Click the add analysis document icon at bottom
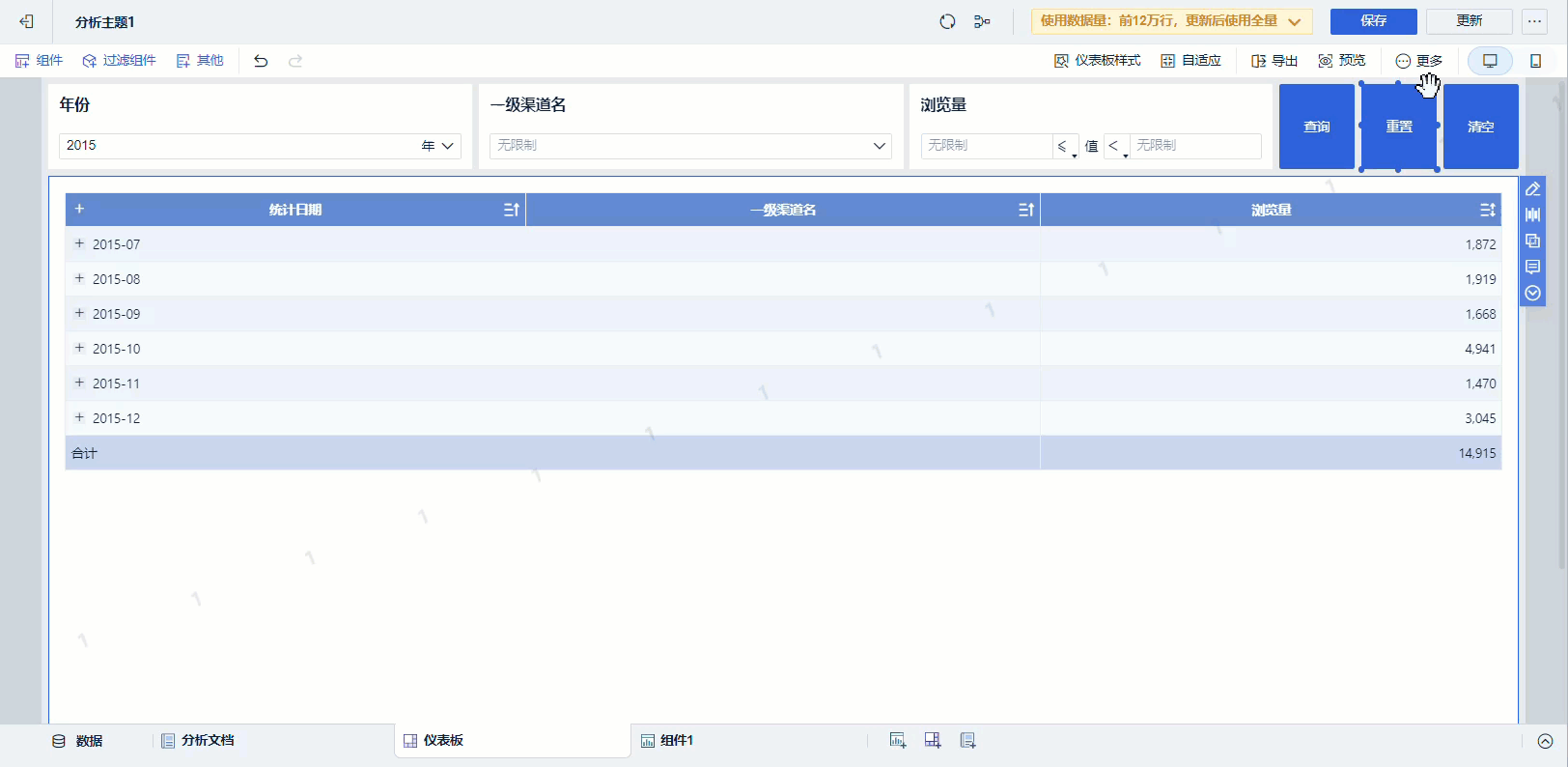The width and height of the screenshot is (1568, 767). point(967,741)
